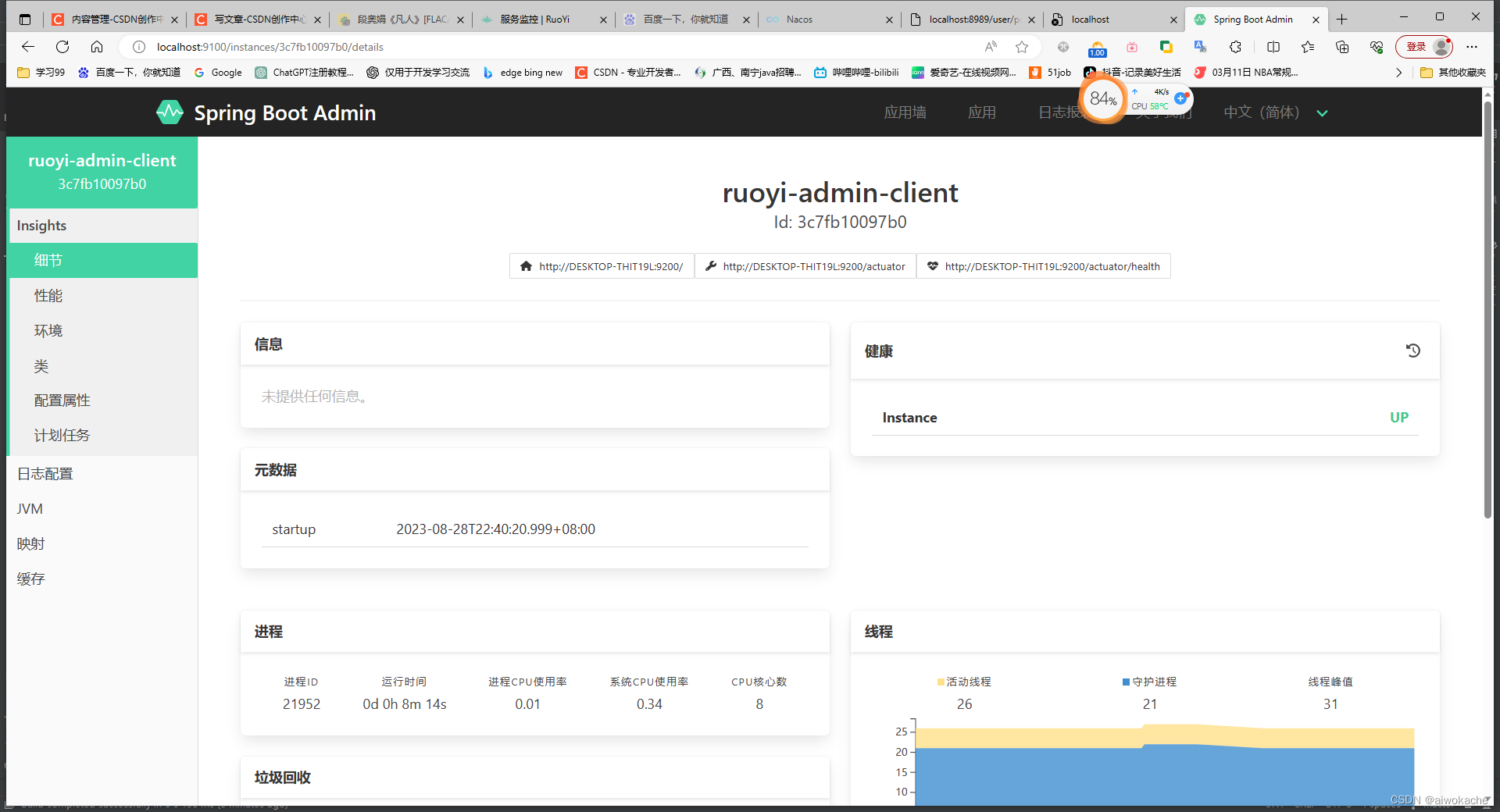
Task: Open the 51job bookmark
Action: click(x=1050, y=73)
